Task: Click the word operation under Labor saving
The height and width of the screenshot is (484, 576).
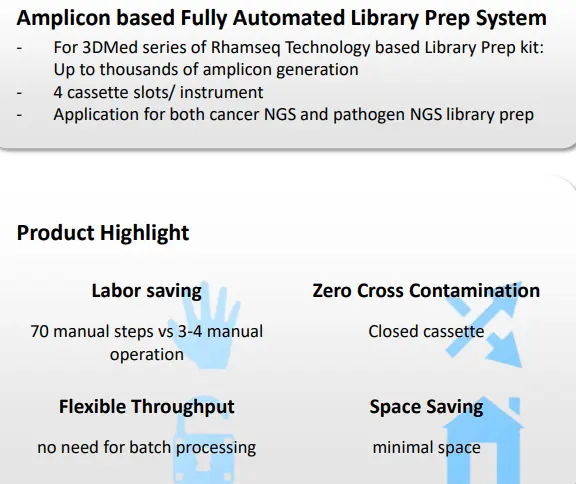Action: (x=147, y=355)
